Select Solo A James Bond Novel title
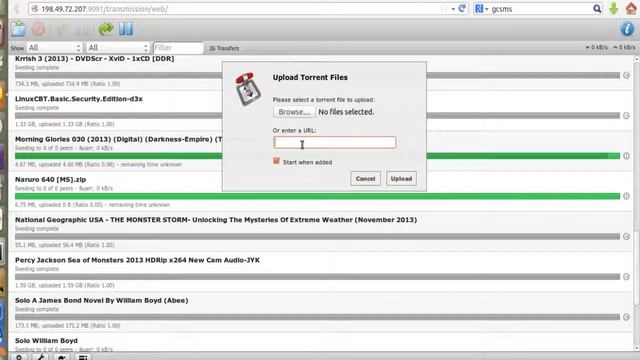The height and width of the screenshot is (360, 640). 102,300
